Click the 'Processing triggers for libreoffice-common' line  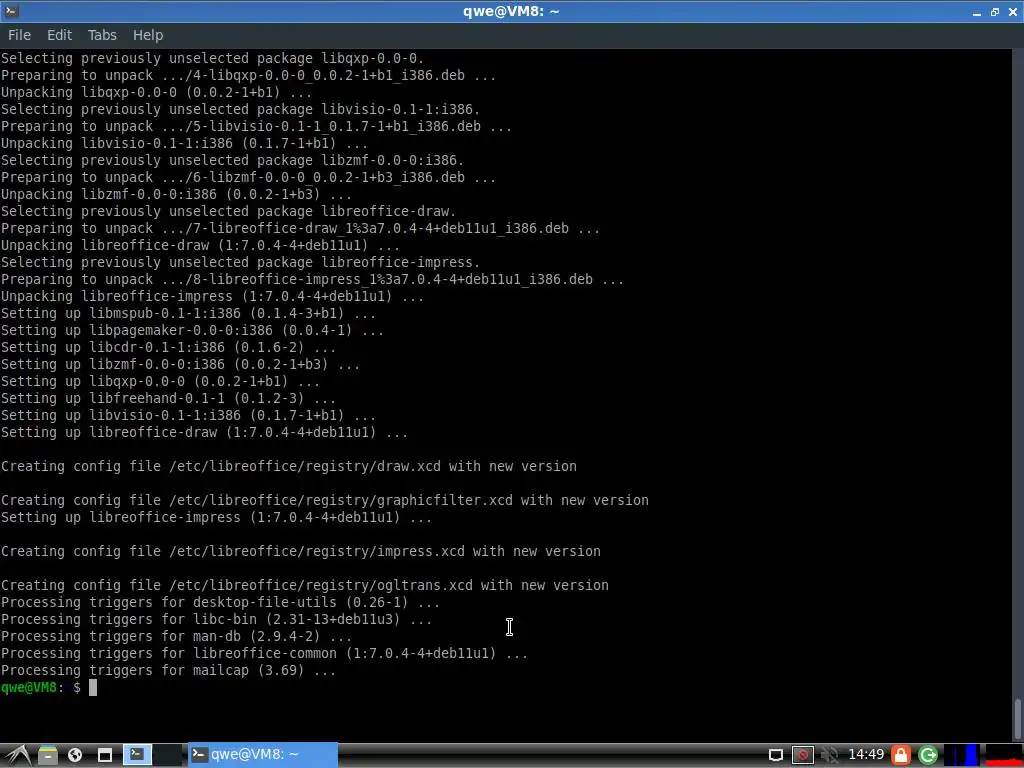click(264, 654)
